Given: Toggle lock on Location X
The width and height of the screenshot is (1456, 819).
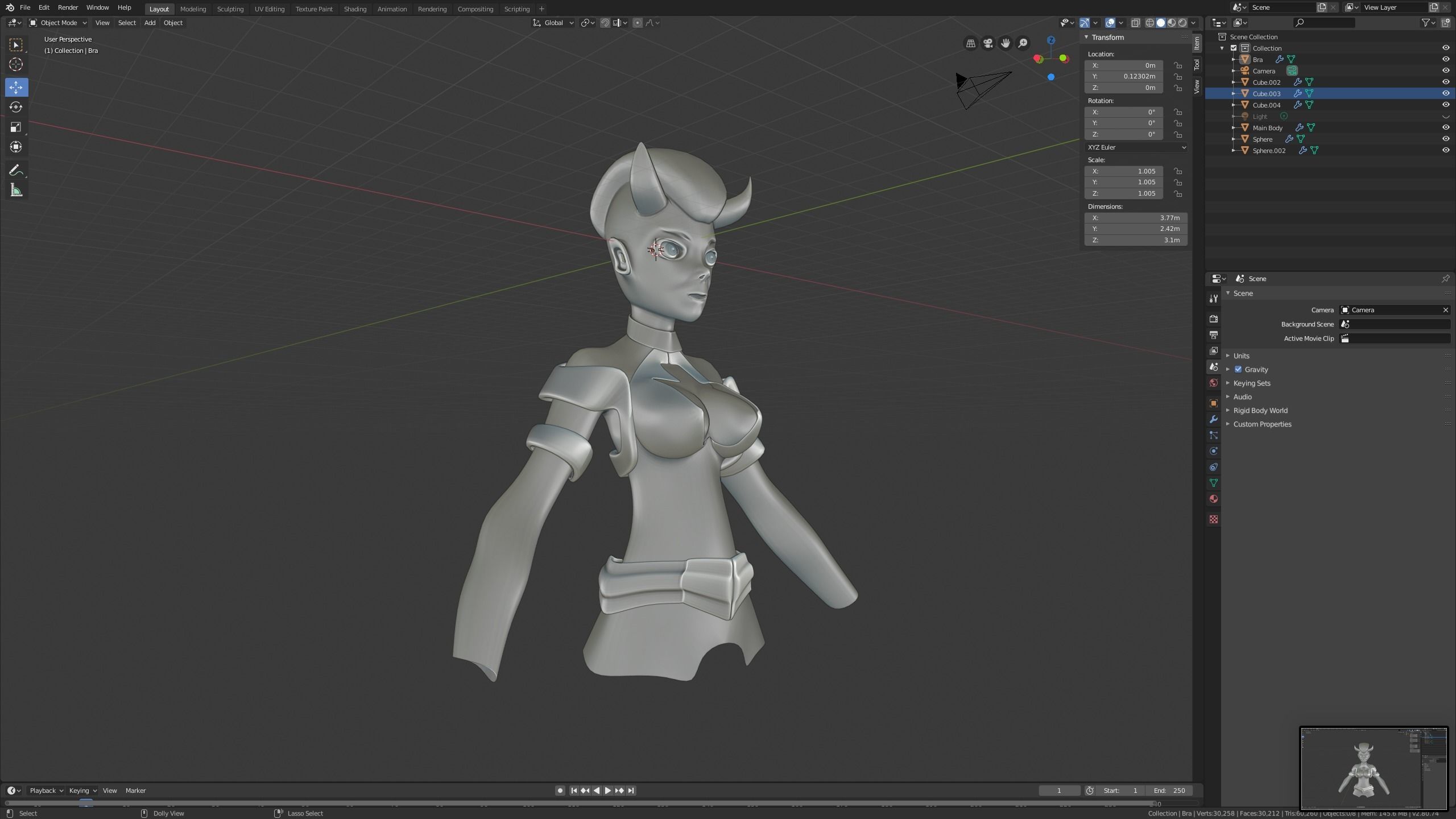Looking at the screenshot, I should click(1178, 65).
